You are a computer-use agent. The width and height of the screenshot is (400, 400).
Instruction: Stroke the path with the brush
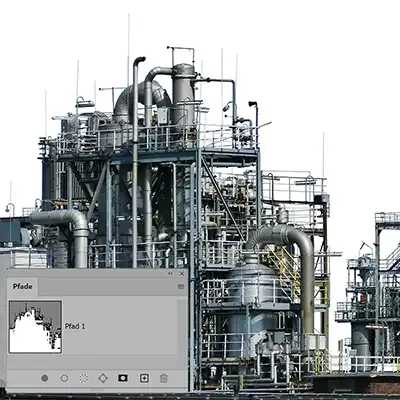(64, 378)
